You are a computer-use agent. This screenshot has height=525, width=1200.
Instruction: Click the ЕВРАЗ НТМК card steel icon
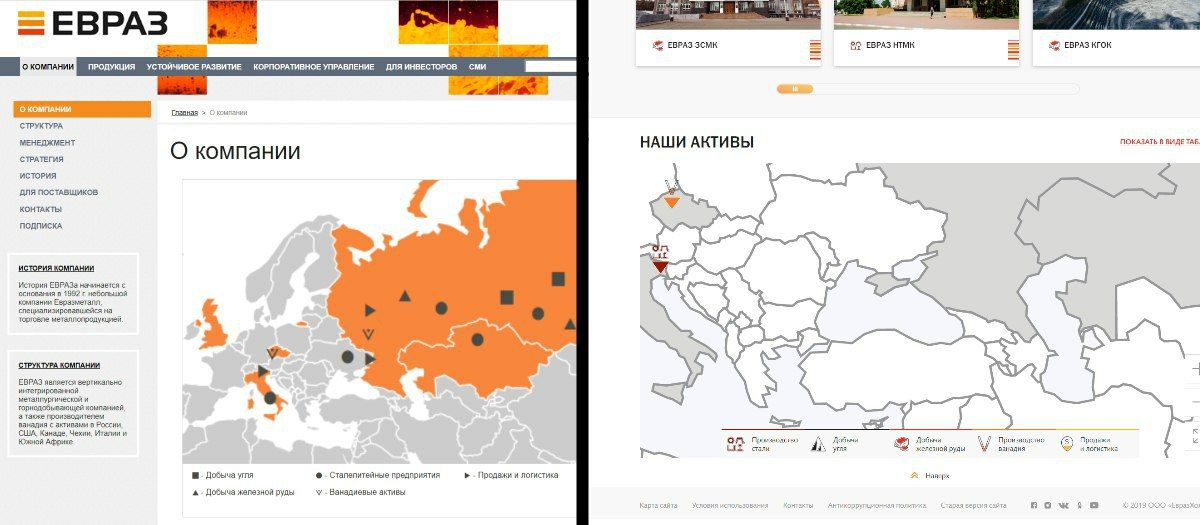[855, 46]
